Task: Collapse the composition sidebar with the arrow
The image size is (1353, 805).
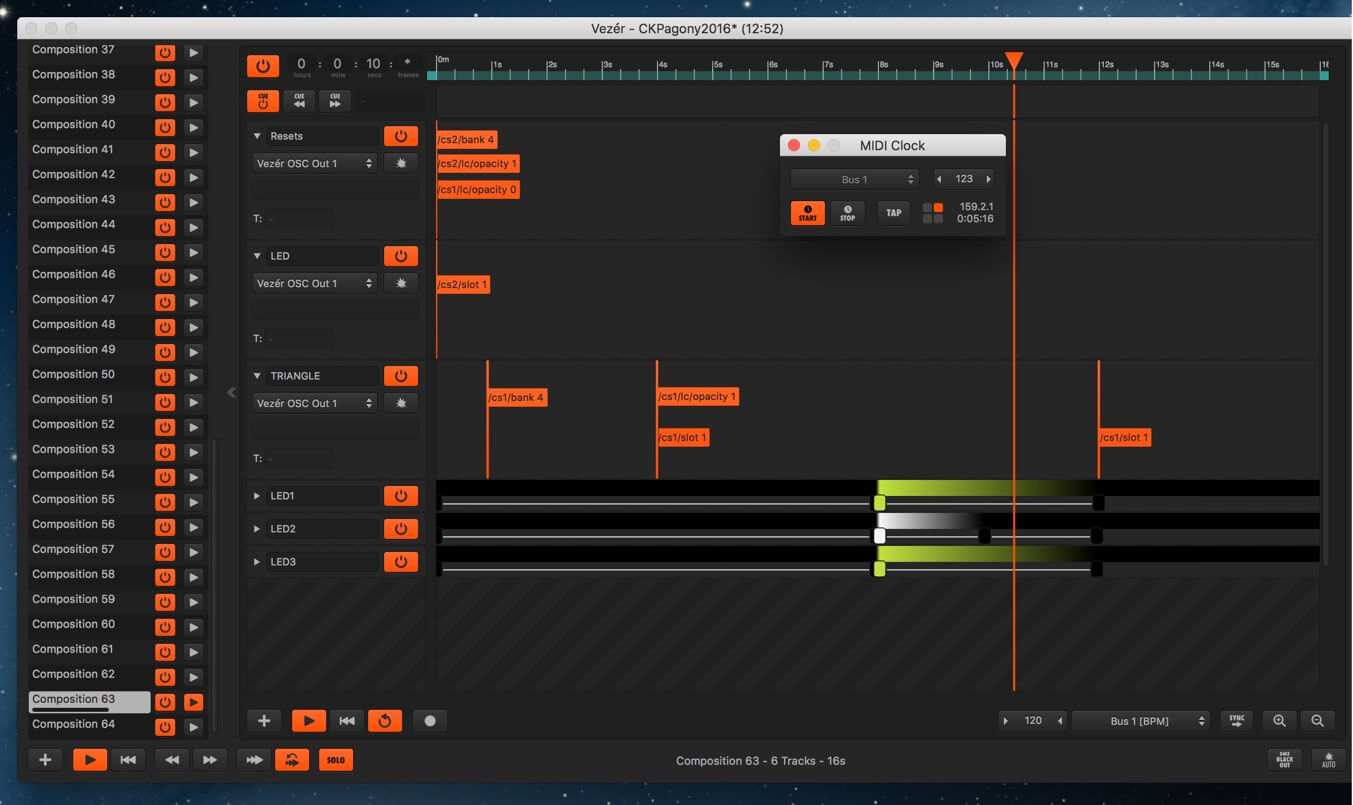Action: [x=231, y=392]
